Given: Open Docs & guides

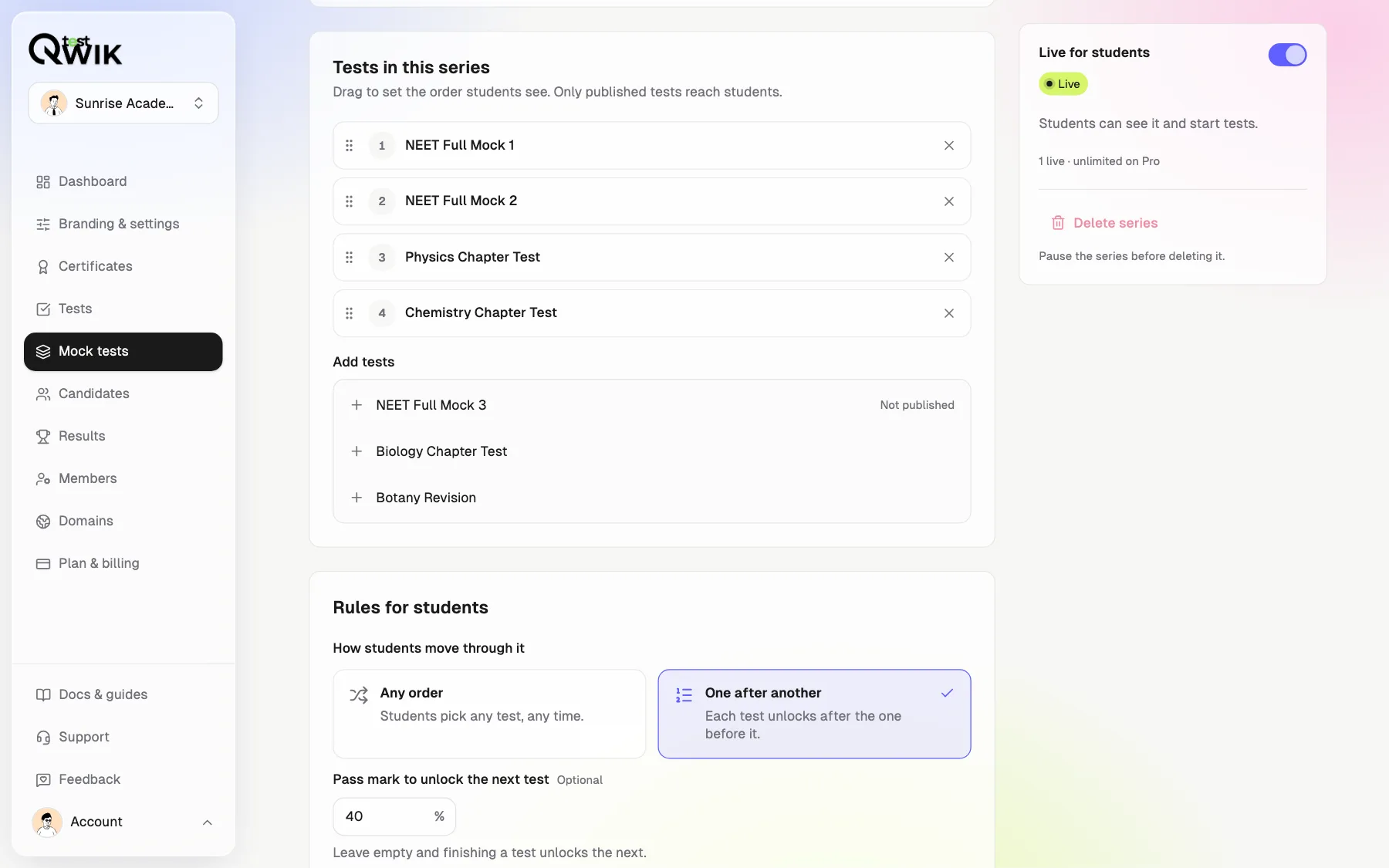Looking at the screenshot, I should coord(123,695).
